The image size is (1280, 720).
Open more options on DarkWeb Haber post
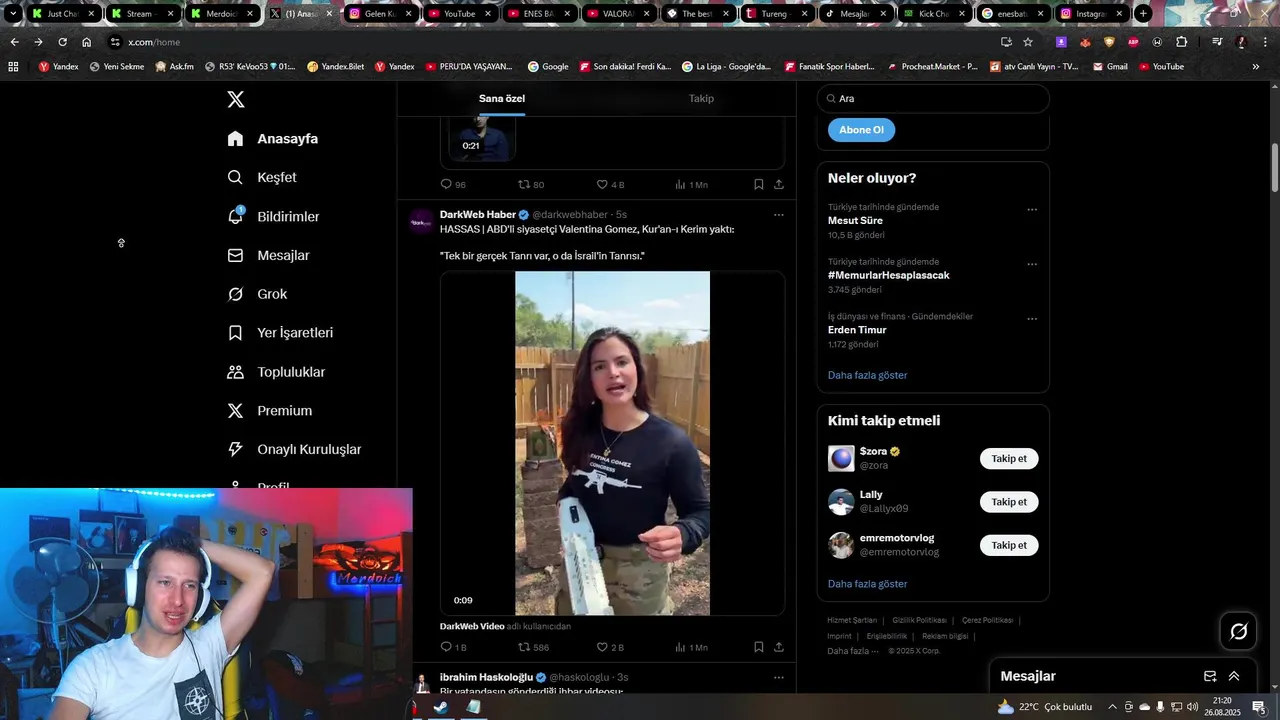779,215
